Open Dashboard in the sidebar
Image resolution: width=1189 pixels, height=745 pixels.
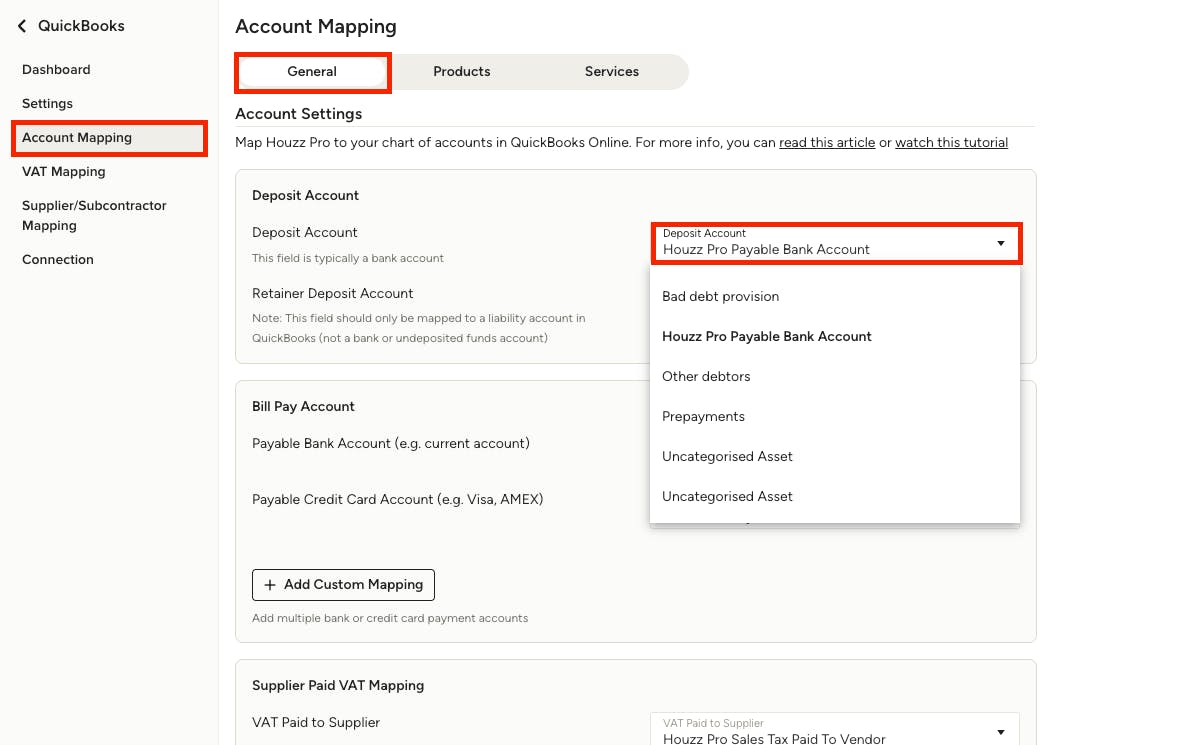[56, 70]
